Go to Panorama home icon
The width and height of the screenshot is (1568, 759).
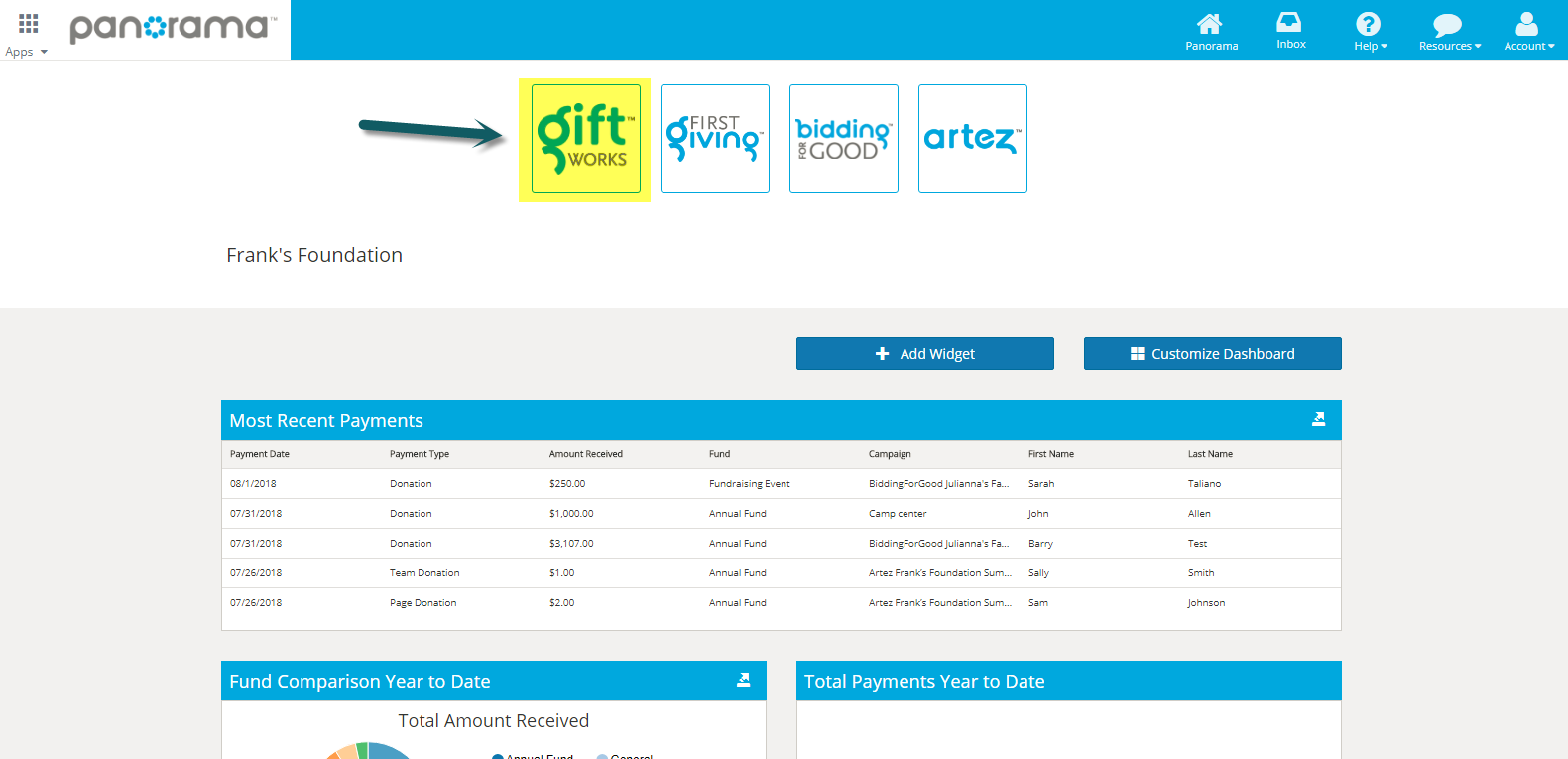point(1211,32)
